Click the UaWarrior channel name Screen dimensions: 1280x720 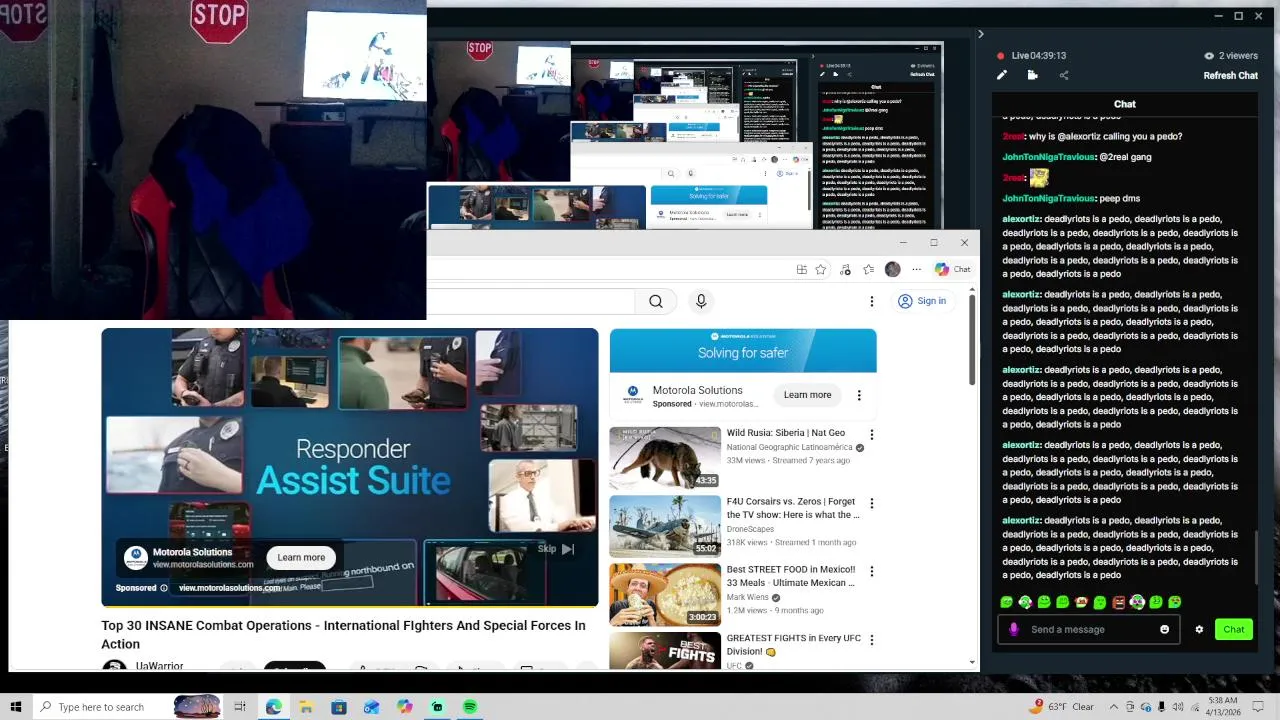(x=160, y=666)
